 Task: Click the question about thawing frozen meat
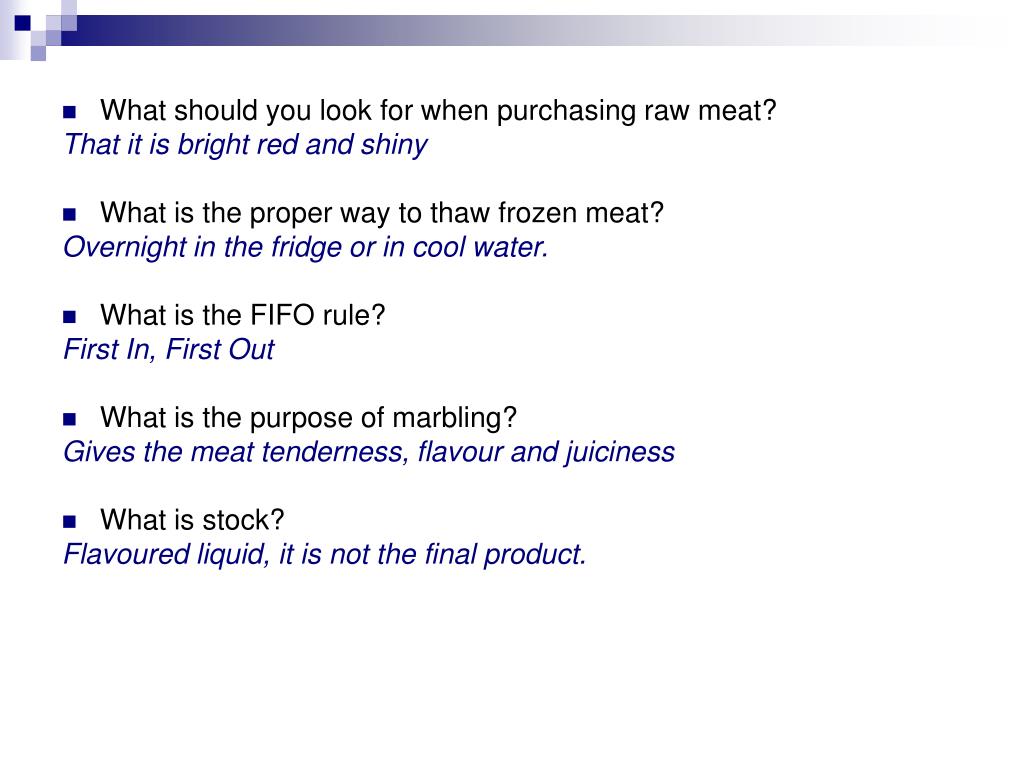click(x=382, y=213)
